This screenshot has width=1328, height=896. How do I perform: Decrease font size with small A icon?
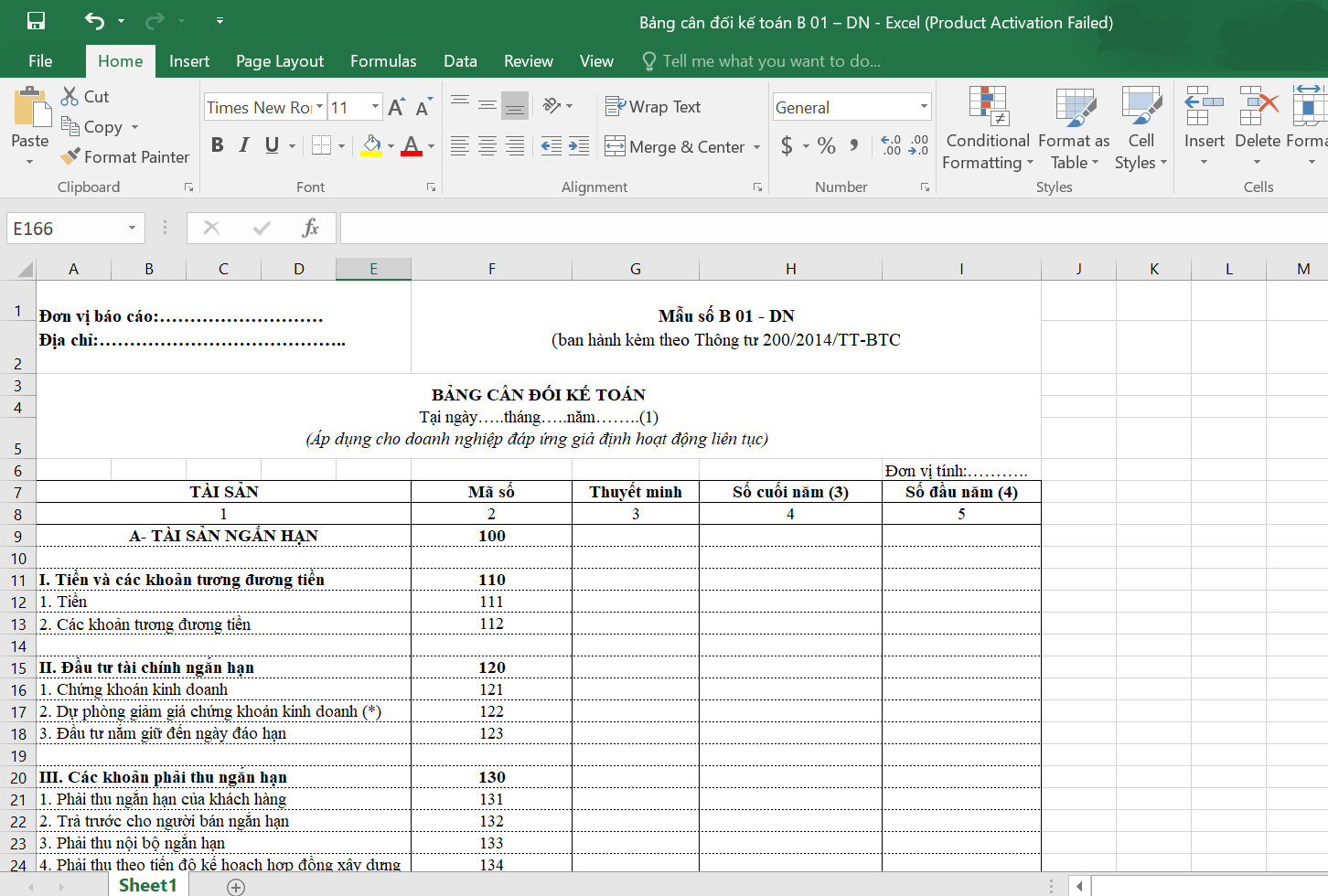[x=423, y=107]
